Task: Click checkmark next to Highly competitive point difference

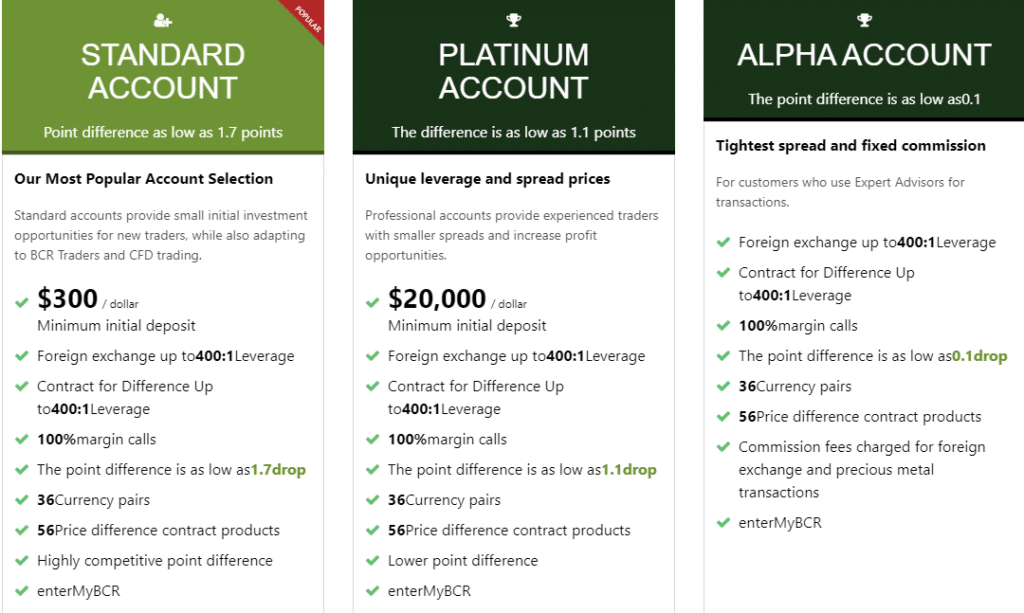Action: pyautogui.click(x=22, y=560)
